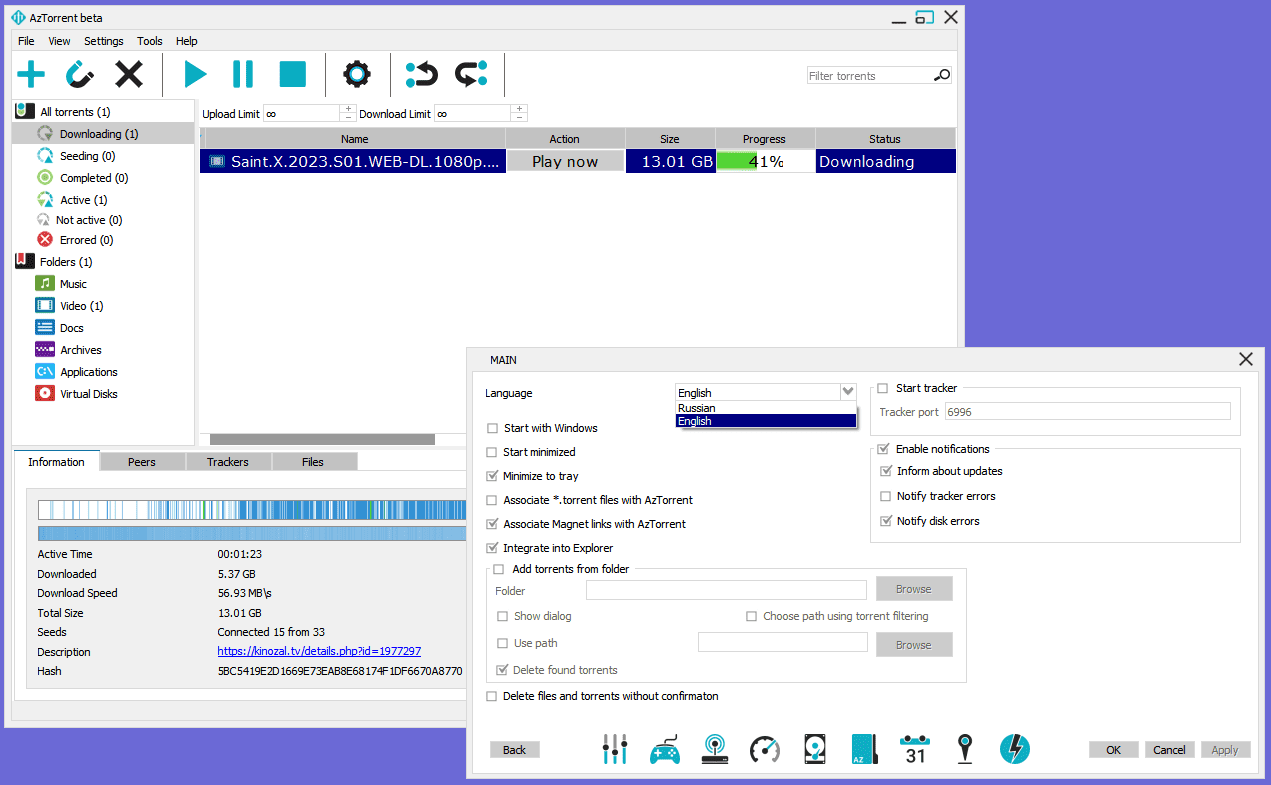Image resolution: width=1271 pixels, height=785 pixels.
Task: Uncheck Minimize to tray
Action: tap(492, 476)
